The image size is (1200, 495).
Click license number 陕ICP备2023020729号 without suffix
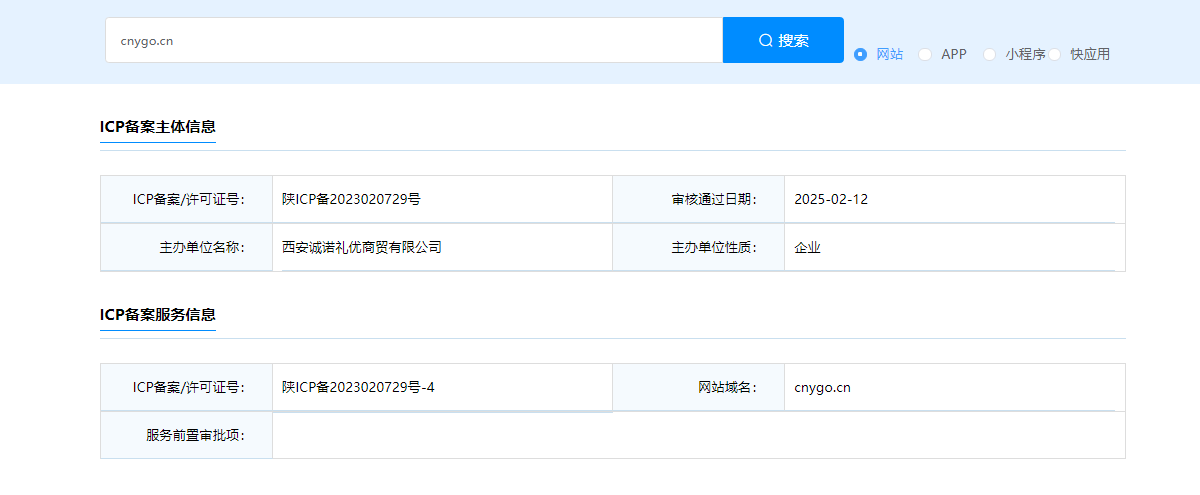click(x=351, y=199)
